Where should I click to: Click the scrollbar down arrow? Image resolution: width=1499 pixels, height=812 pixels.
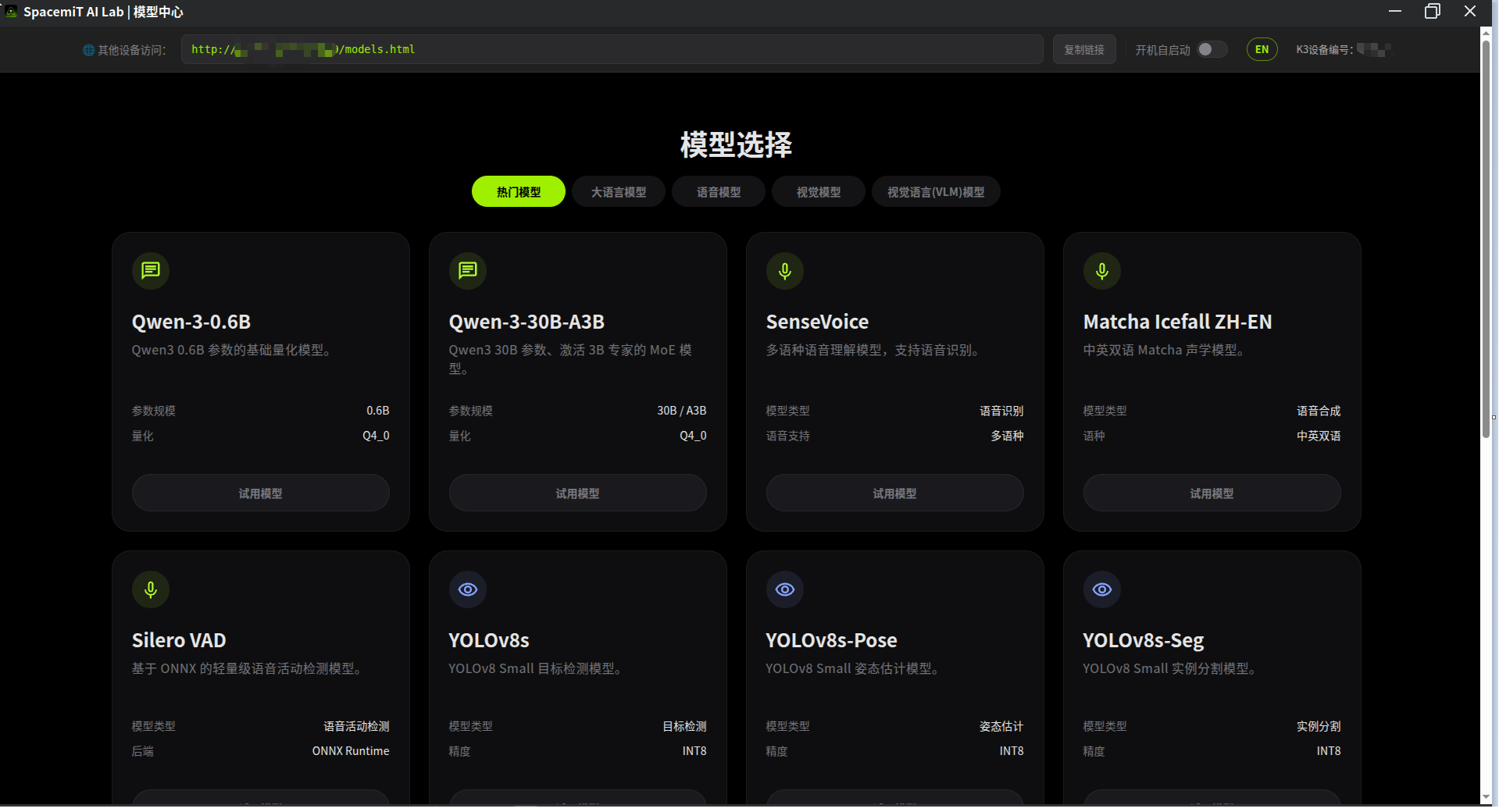[x=1487, y=796]
